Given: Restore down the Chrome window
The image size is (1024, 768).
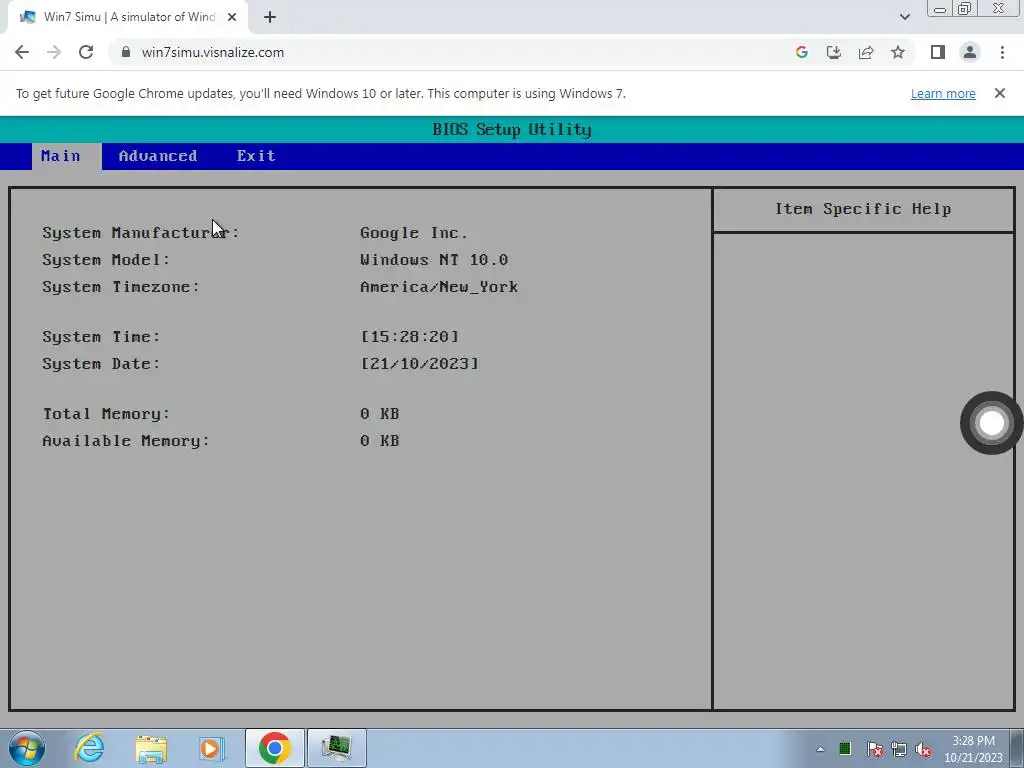Looking at the screenshot, I should coord(965,8).
